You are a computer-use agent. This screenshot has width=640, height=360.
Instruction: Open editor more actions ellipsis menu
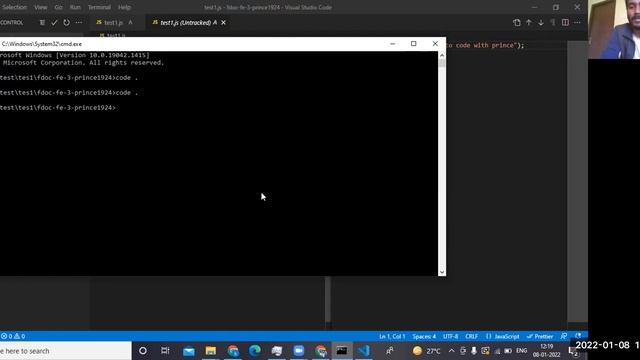coord(577,22)
